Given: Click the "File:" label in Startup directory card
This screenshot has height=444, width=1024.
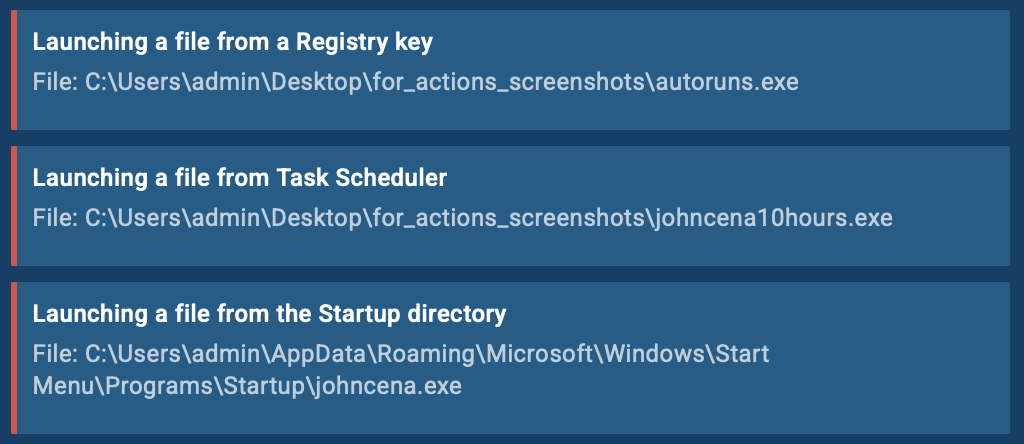Looking at the screenshot, I should tap(55, 353).
